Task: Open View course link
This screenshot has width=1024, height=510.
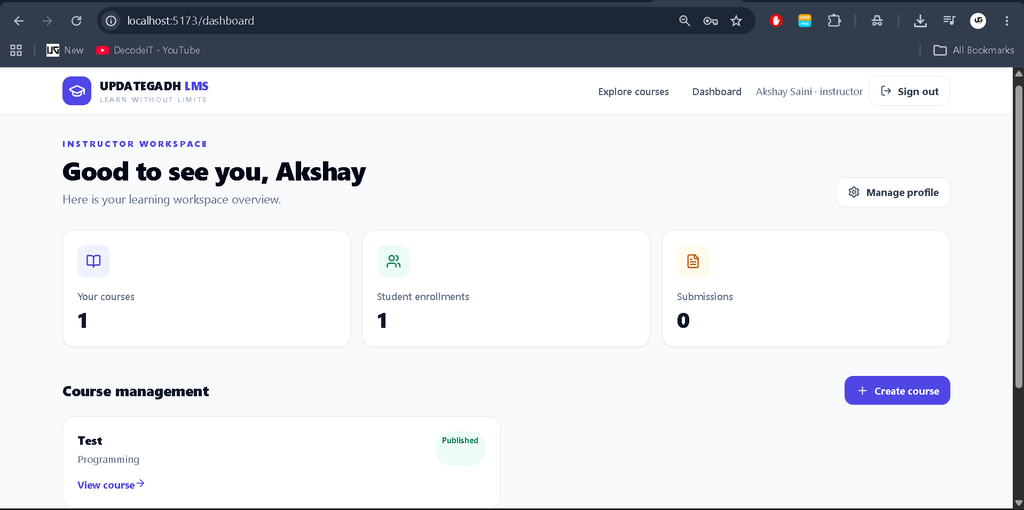Action: click(x=111, y=485)
